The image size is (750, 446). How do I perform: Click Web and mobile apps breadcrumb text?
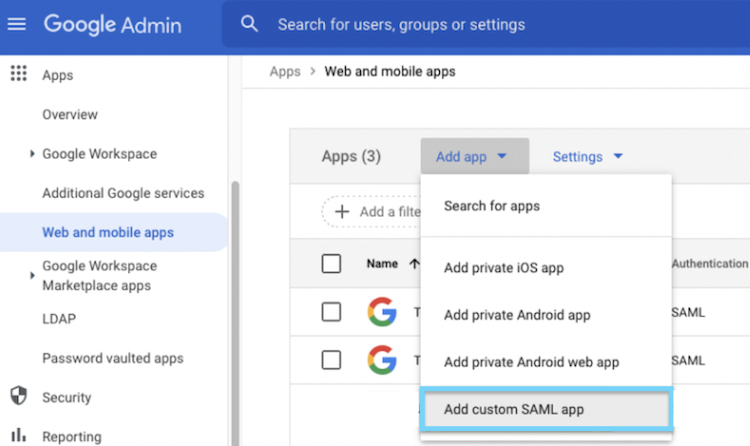click(x=390, y=71)
